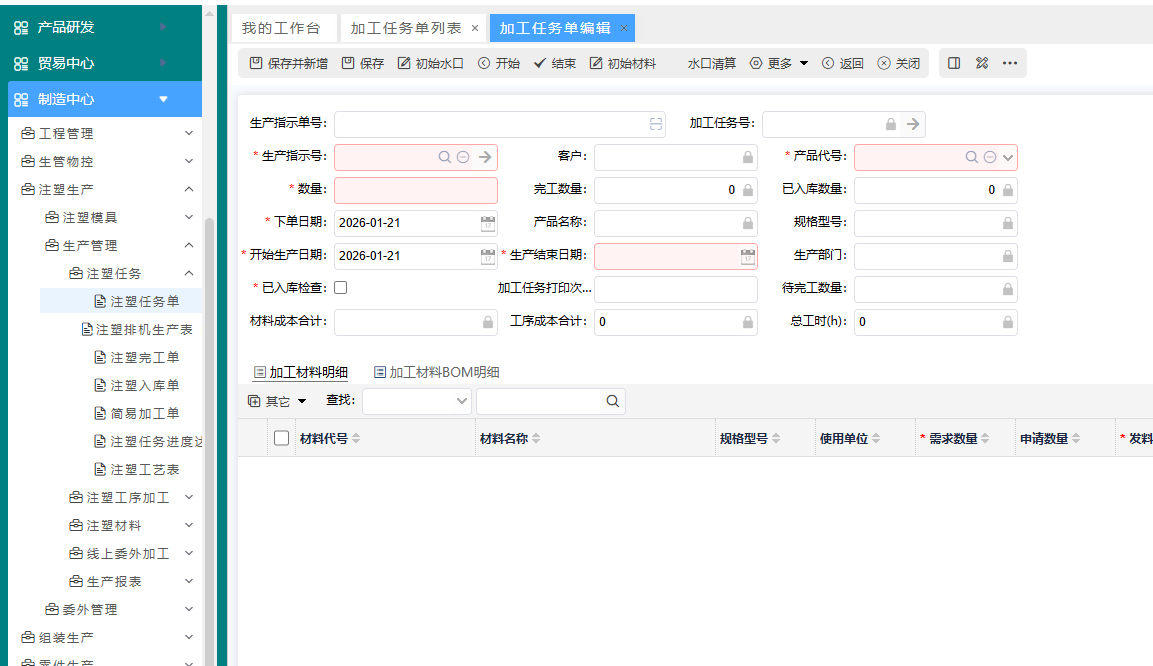The image size is (1153, 666).
Task: Click the 数量 input field
Action: pos(415,190)
